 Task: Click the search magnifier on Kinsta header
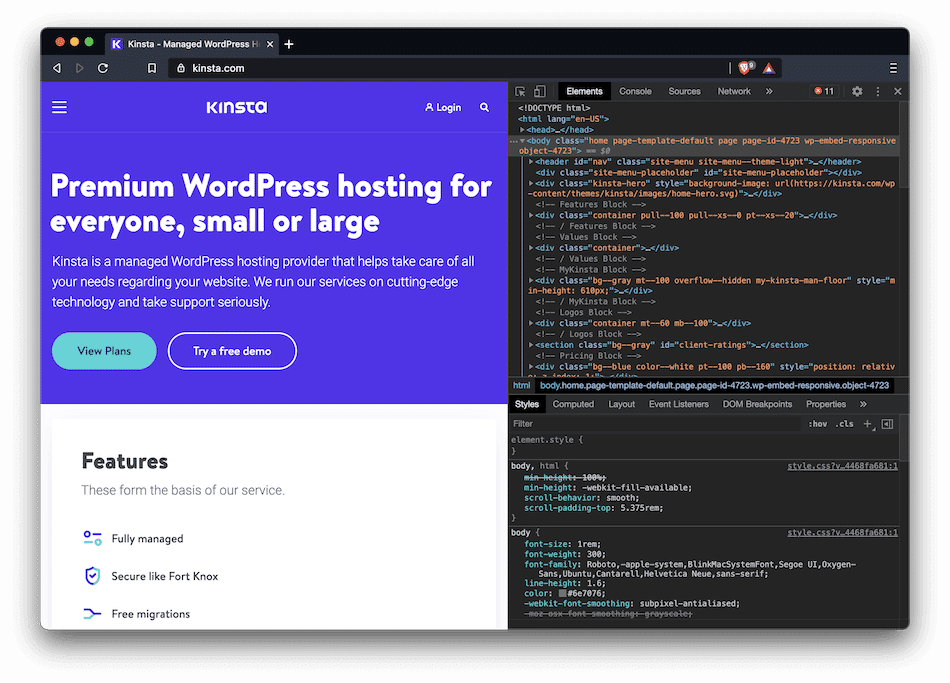point(485,107)
